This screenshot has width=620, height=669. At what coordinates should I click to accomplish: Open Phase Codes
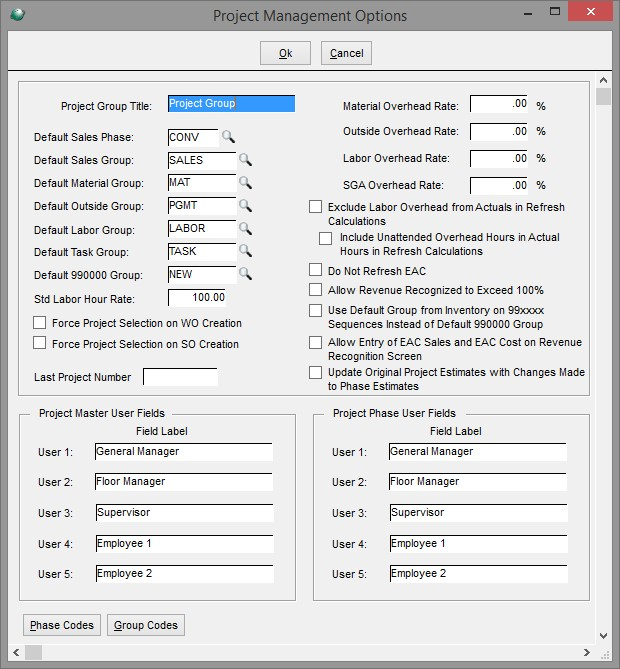[x=62, y=625]
